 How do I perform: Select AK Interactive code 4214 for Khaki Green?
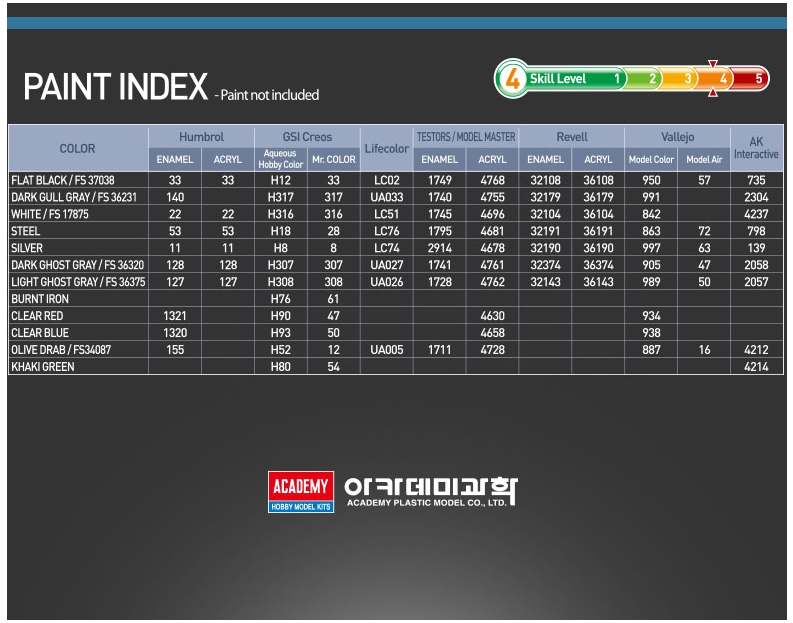click(x=756, y=367)
